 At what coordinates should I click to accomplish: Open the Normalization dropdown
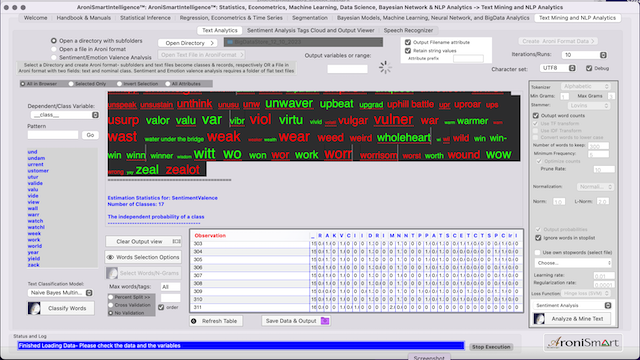tap(595, 187)
